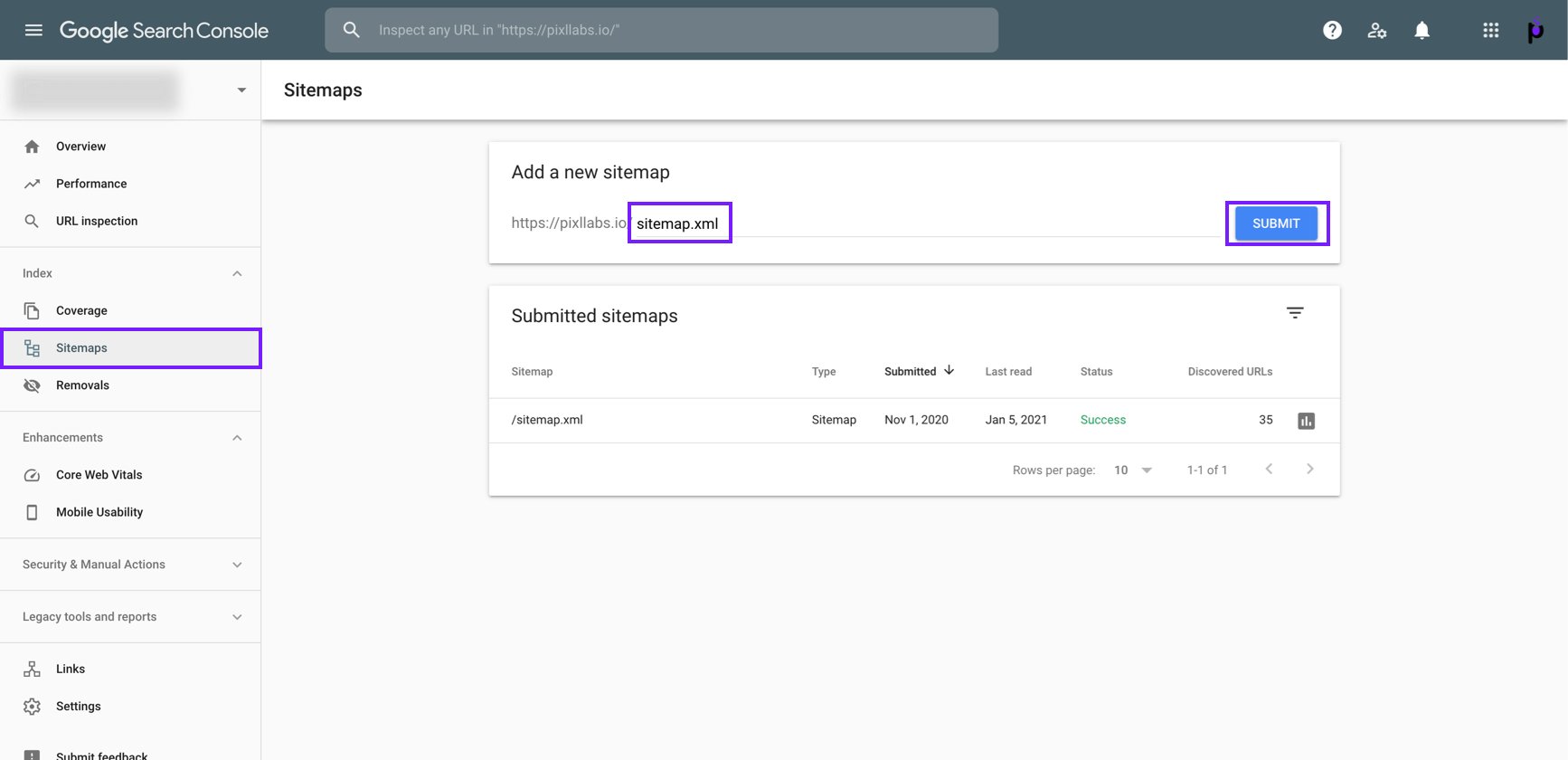
Task: Click Submit feedback link
Action: pyautogui.click(x=101, y=755)
